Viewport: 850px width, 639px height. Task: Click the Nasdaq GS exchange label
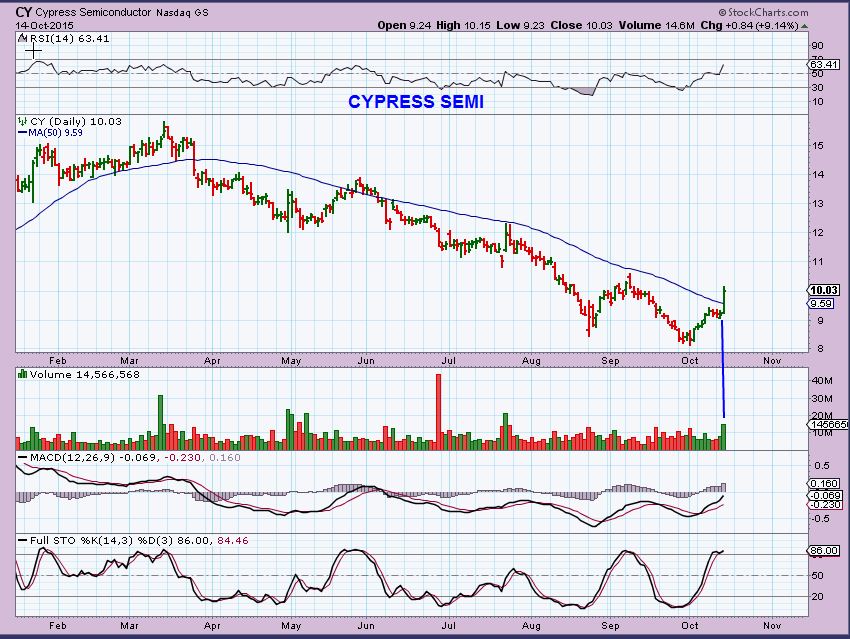click(182, 13)
